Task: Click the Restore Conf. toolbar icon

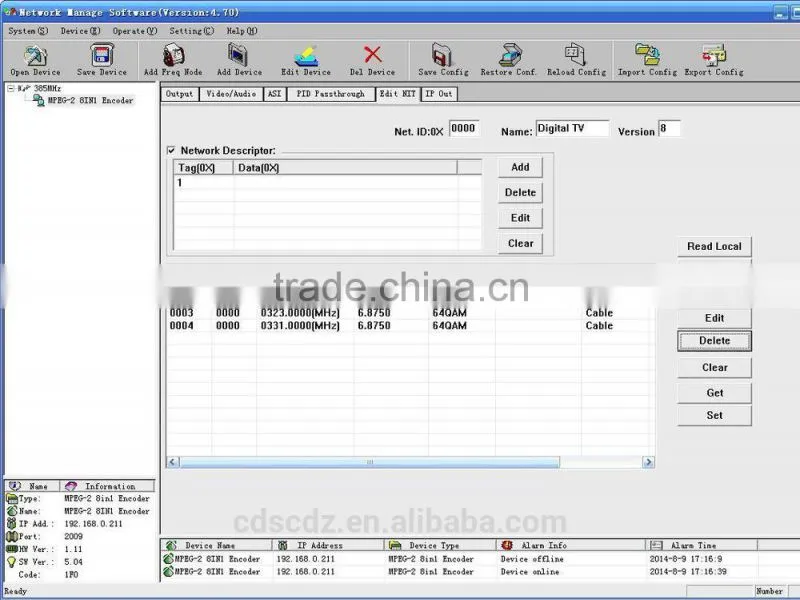Action: [509, 55]
